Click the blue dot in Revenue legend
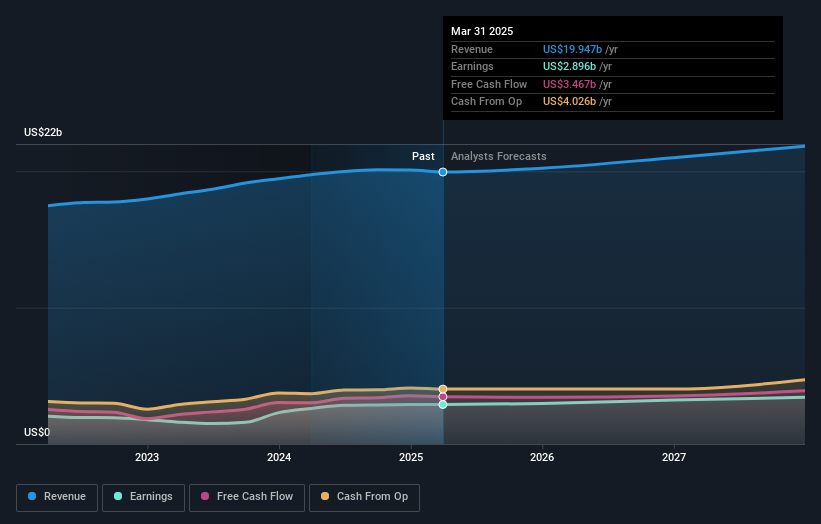 coord(32,496)
